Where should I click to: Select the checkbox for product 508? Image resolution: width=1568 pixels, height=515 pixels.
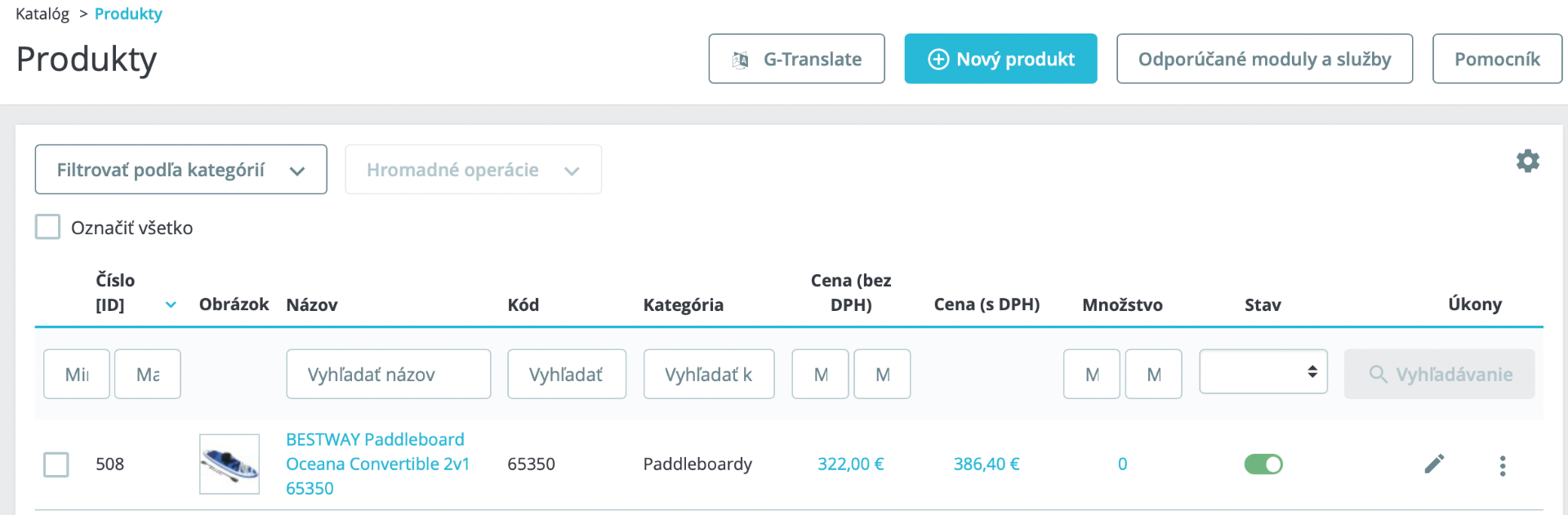point(56,464)
